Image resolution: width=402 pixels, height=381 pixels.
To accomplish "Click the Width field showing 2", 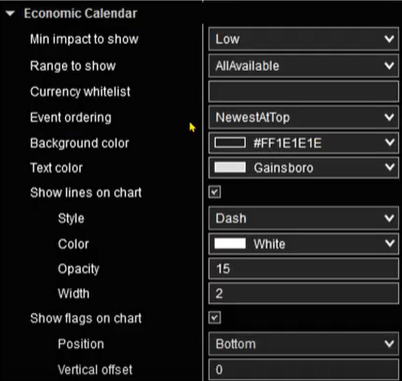I will (303, 293).
